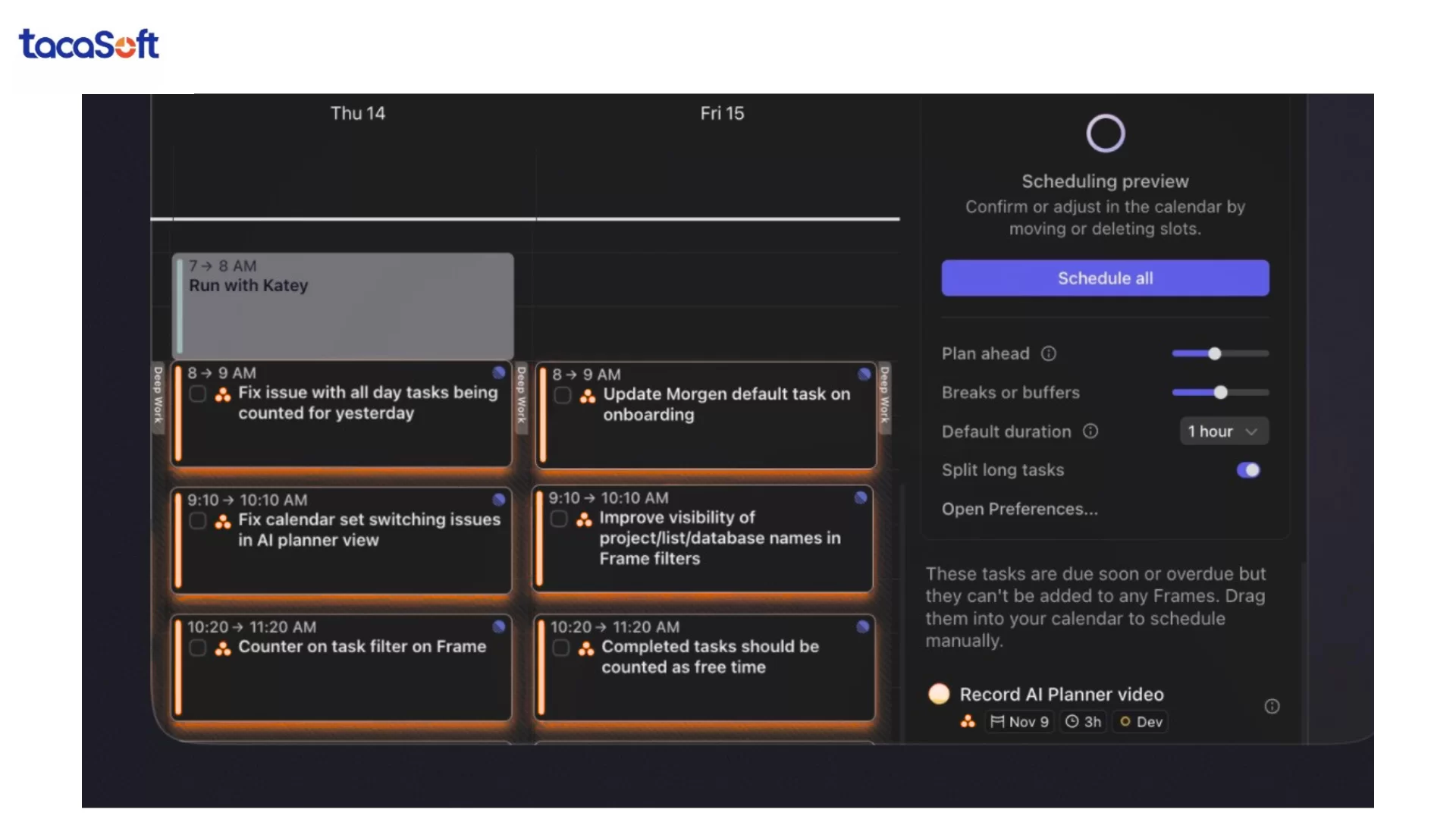Viewport: 1456px width, 819px height.
Task: Click info icon for Record AI Planner video
Action: 1272,707
